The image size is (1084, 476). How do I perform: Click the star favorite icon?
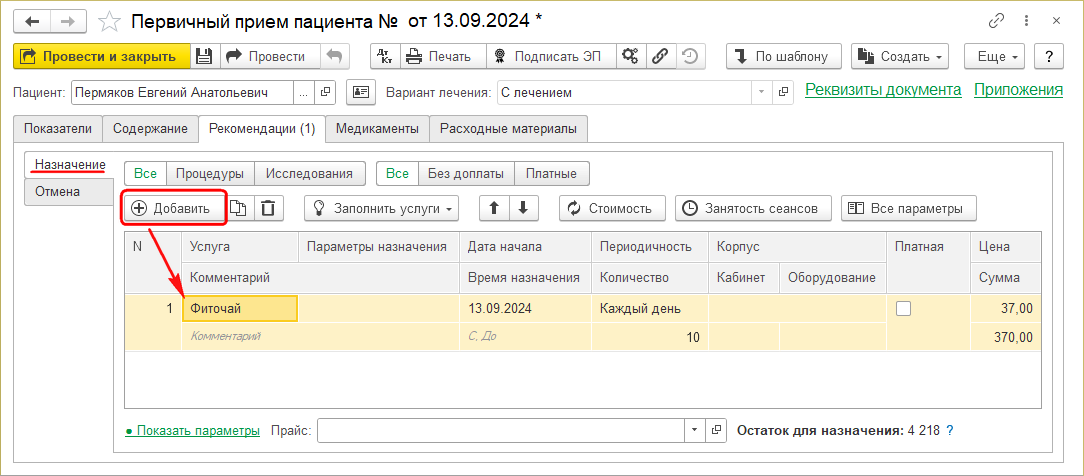point(112,21)
